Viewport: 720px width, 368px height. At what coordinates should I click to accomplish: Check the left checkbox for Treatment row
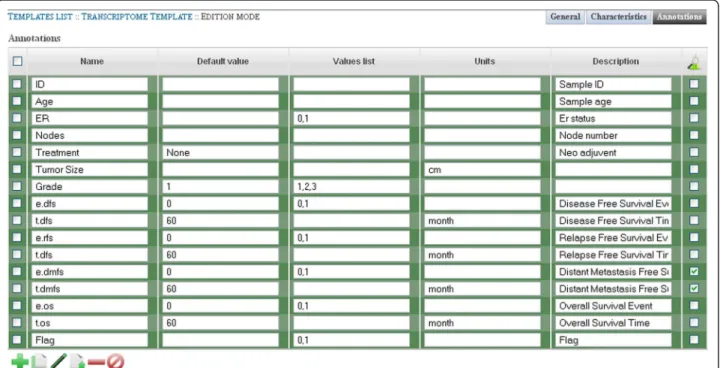[17, 152]
